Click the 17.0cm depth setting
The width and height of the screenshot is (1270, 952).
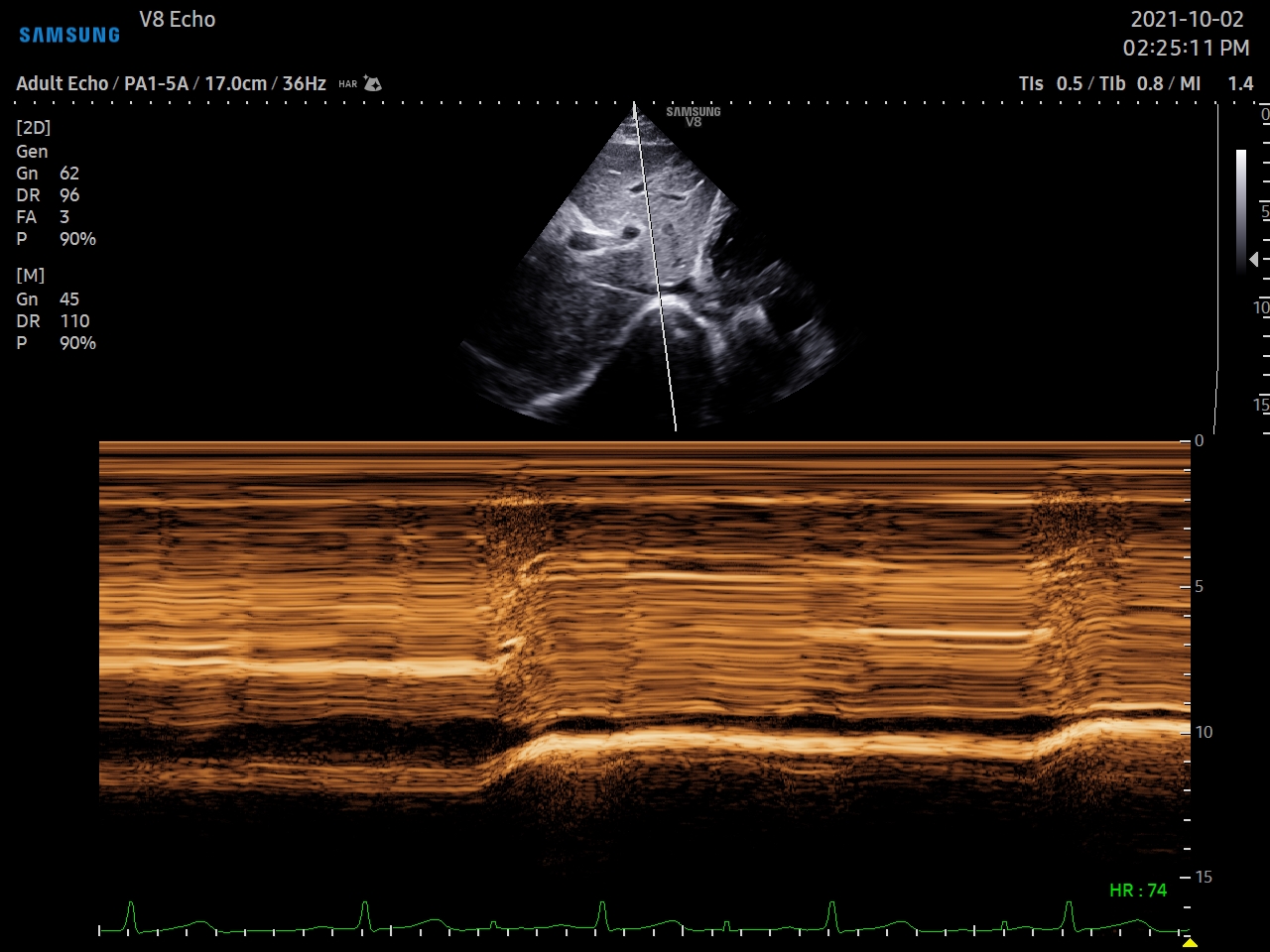coord(235,84)
